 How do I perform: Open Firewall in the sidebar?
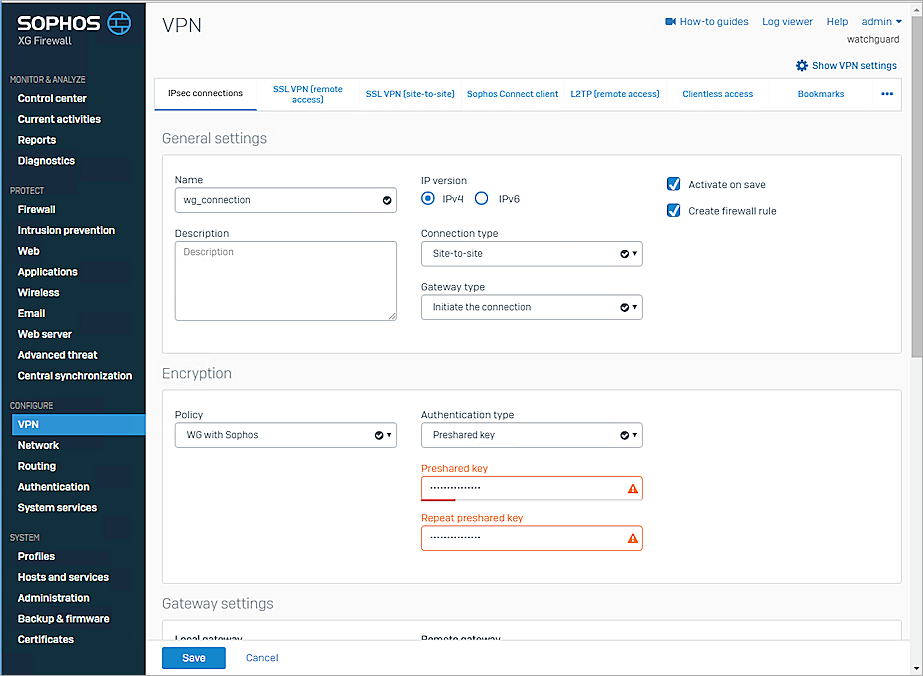click(x=37, y=210)
